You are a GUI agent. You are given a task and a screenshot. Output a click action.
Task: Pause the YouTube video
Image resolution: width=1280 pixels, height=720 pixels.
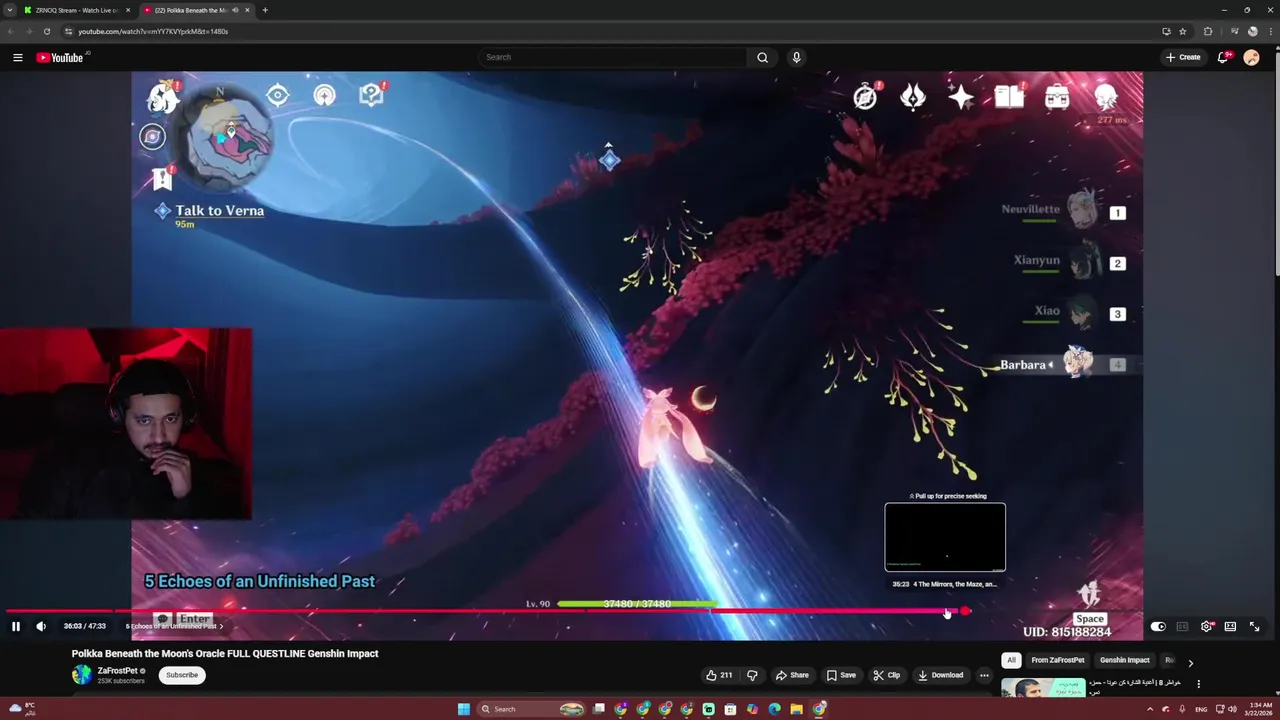click(x=16, y=626)
